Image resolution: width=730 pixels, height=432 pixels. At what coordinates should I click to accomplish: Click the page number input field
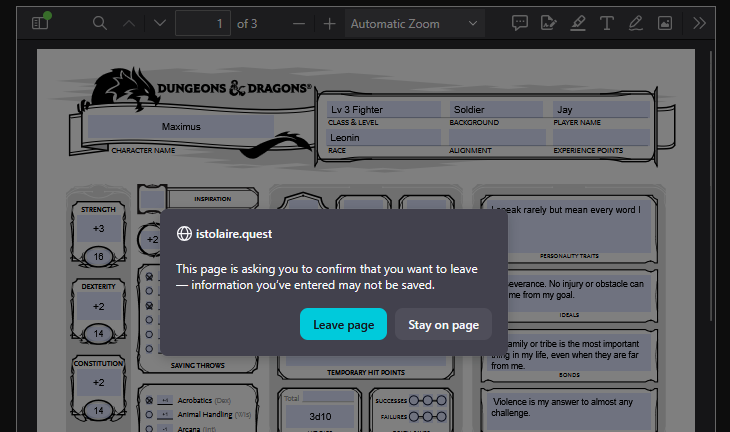(203, 23)
